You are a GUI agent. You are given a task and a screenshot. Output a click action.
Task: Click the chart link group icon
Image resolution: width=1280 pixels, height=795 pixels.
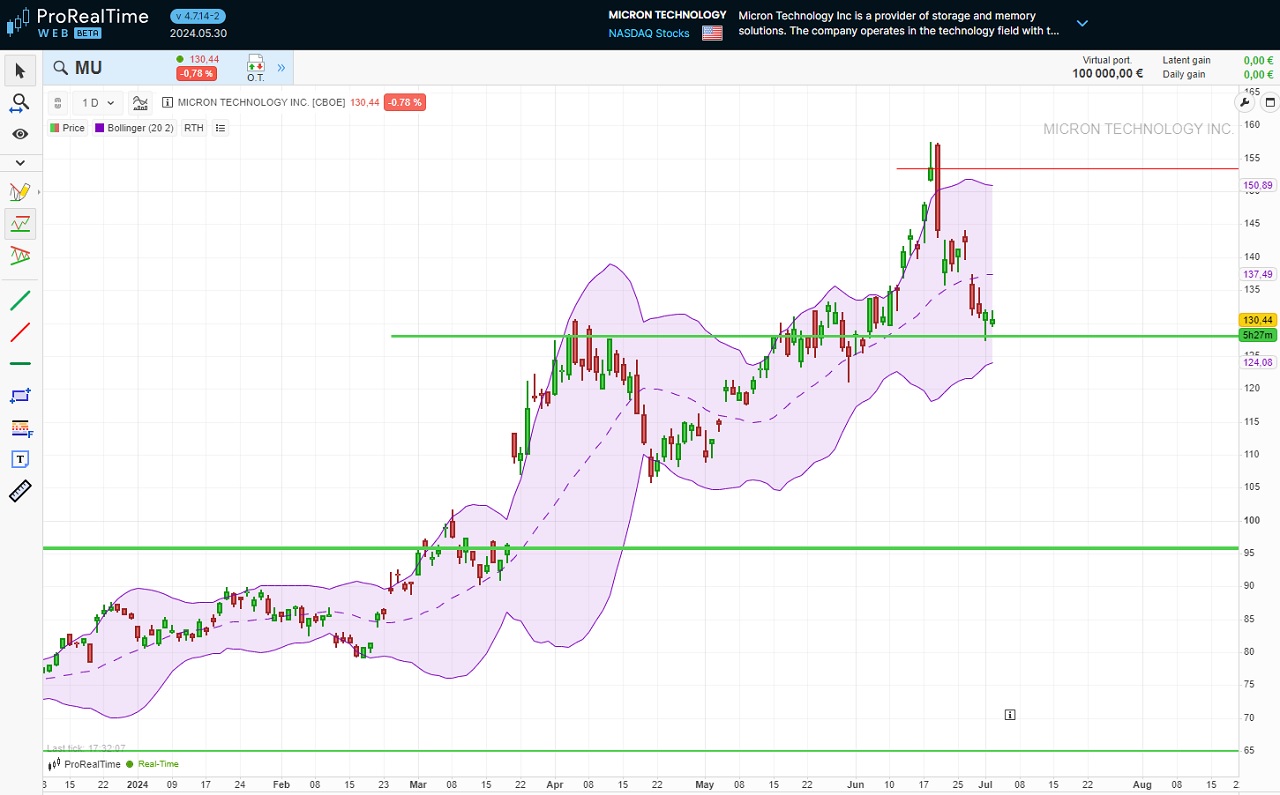(x=58, y=102)
